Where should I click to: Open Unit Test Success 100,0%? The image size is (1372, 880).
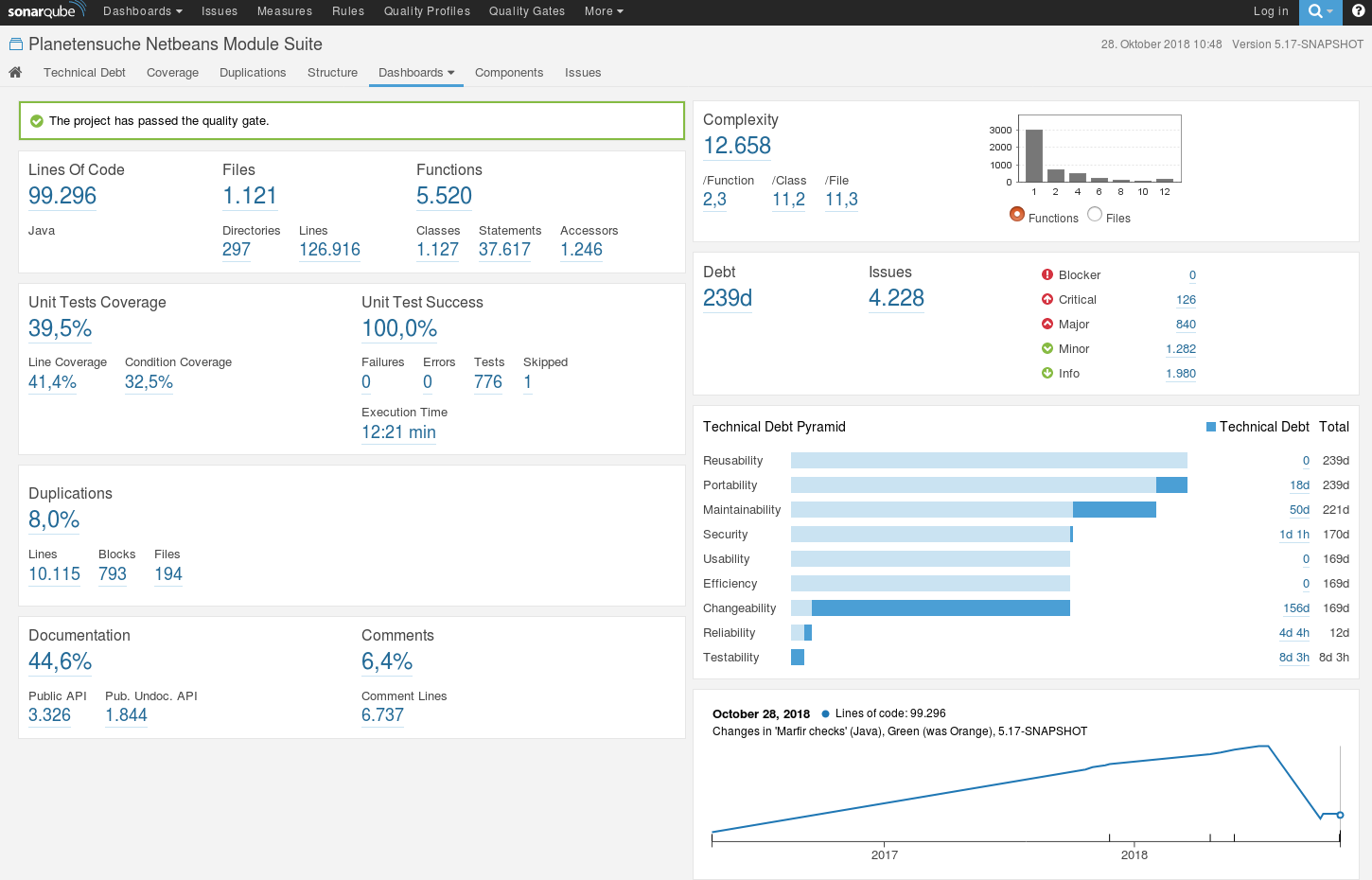[x=399, y=328]
